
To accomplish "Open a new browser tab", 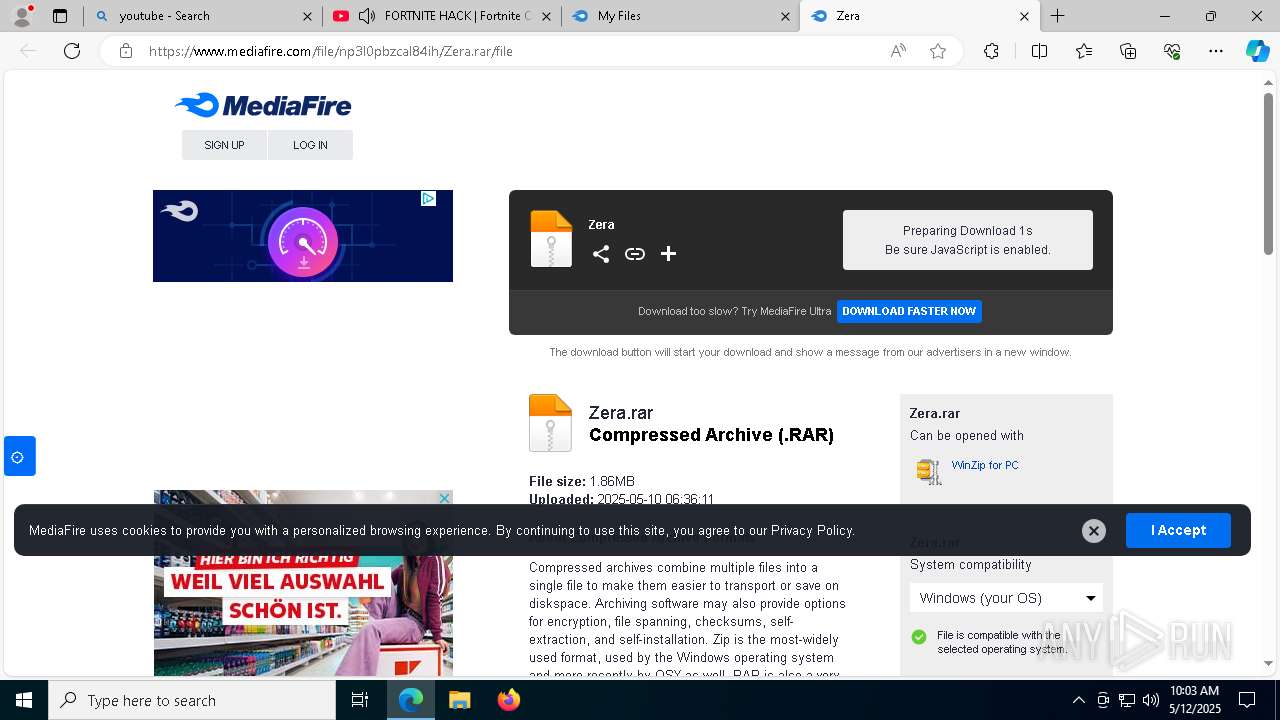I will [x=1057, y=16].
